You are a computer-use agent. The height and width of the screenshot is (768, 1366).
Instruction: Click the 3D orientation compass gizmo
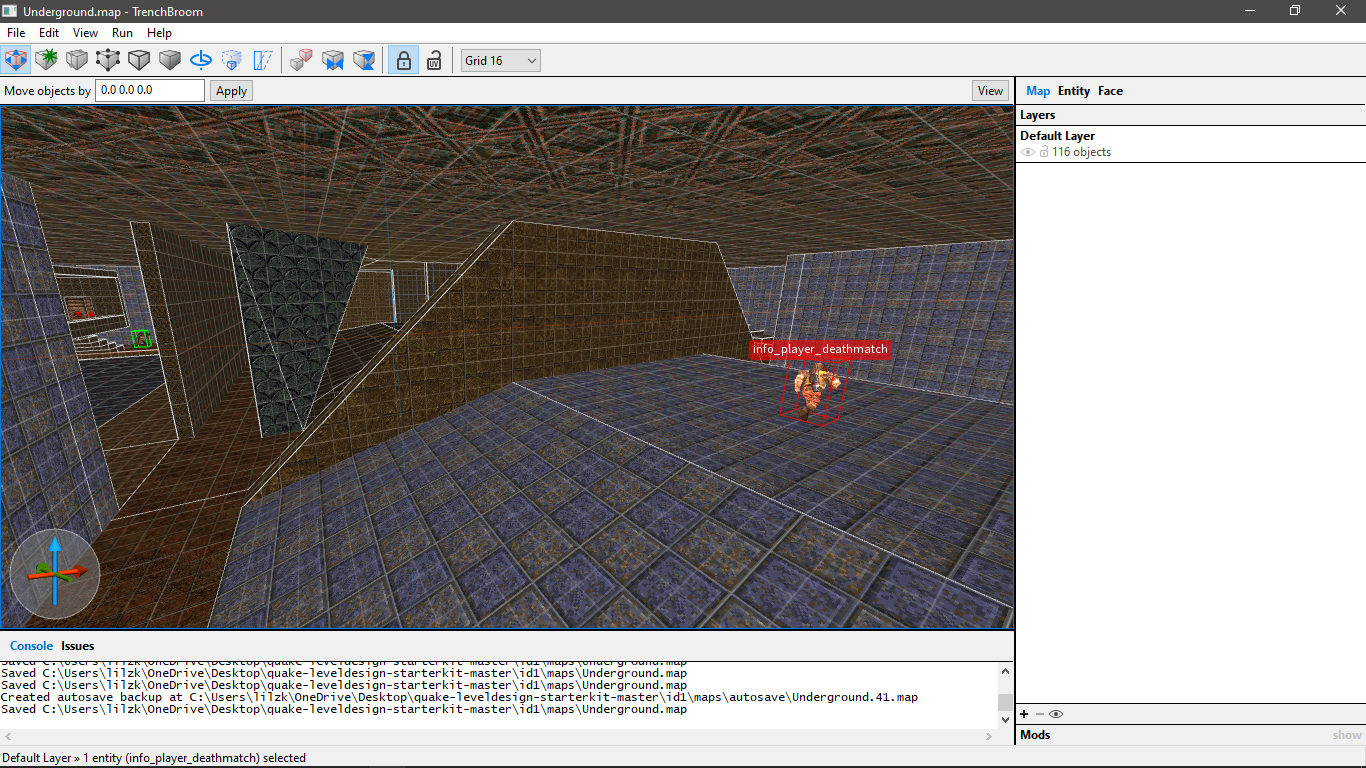tap(55, 573)
